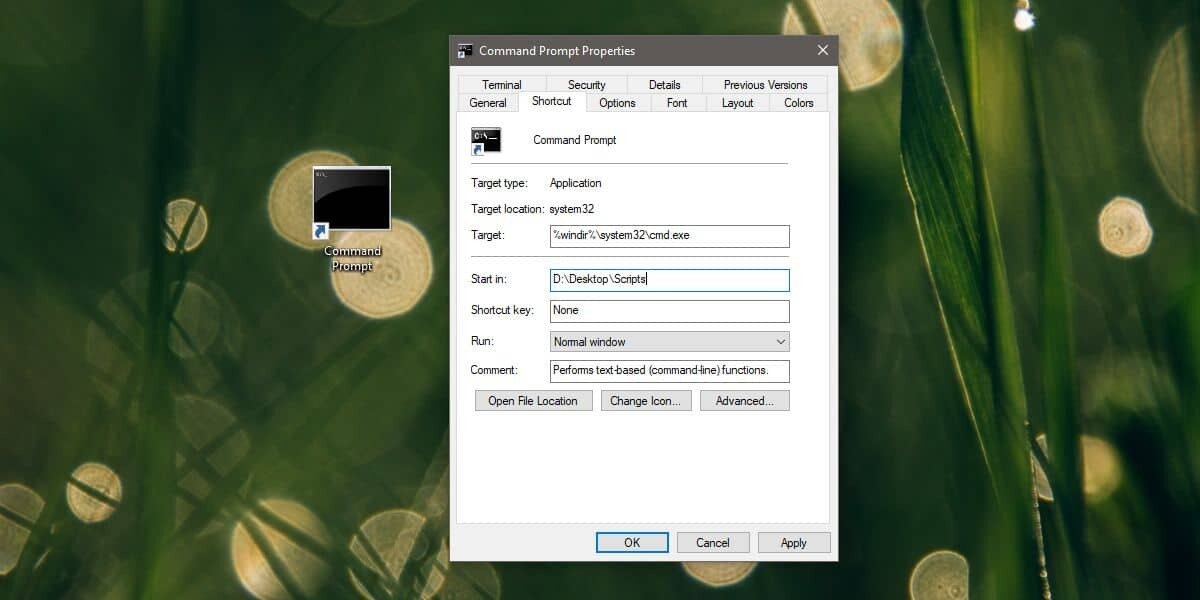Viewport: 1200px width, 600px height.
Task: Click the cmd icon inside the Properties dialog
Action: pos(485,140)
